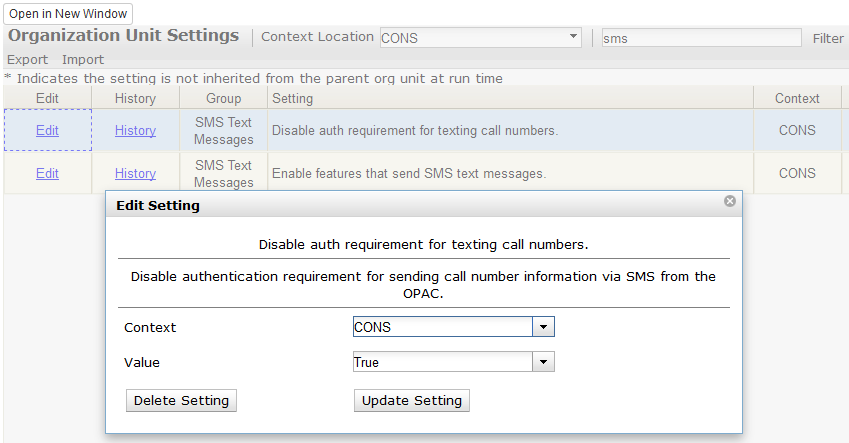
Task: Open the Context Location dropdown
Action: (574, 37)
